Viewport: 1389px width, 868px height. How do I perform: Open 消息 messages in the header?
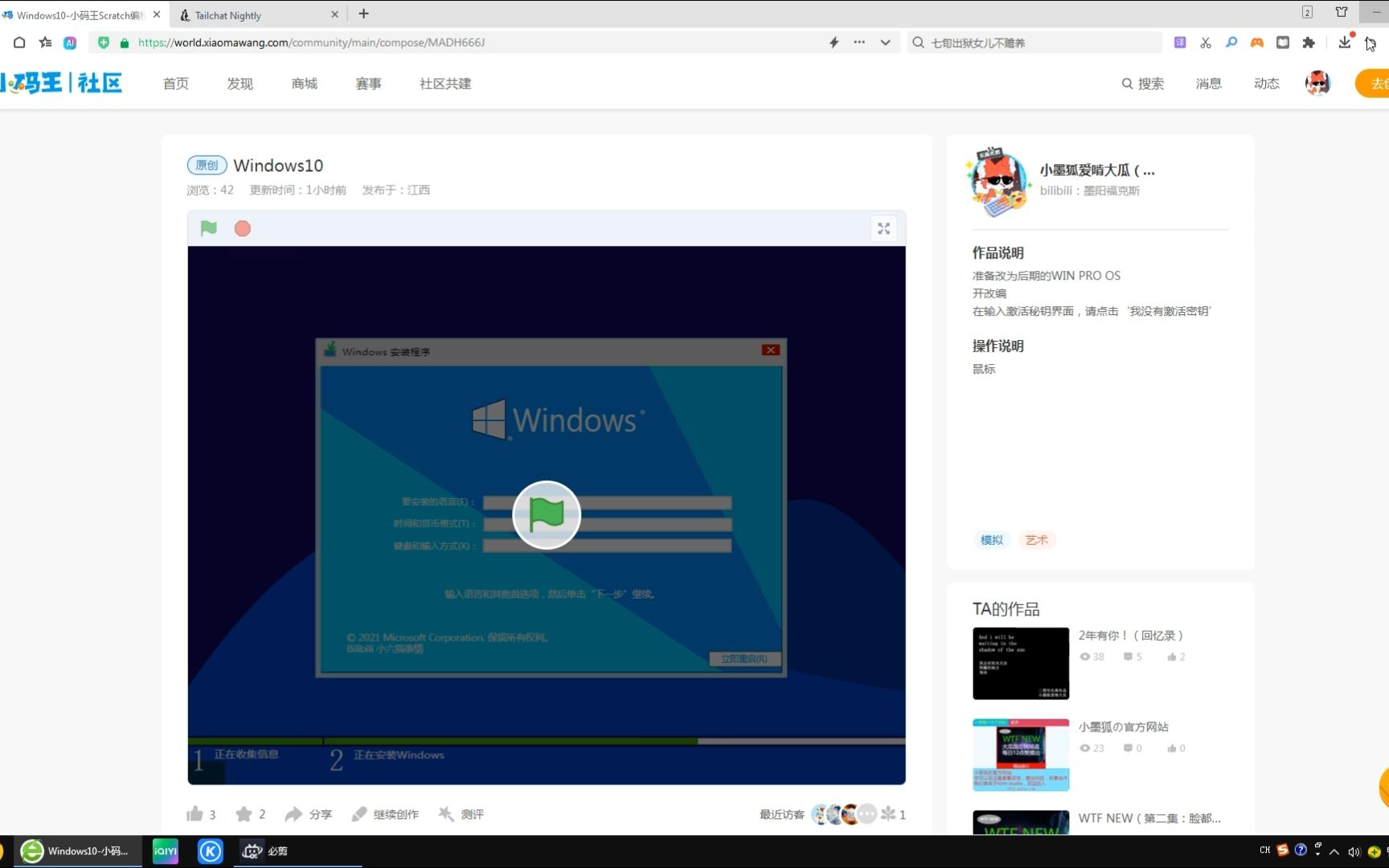click(1208, 84)
